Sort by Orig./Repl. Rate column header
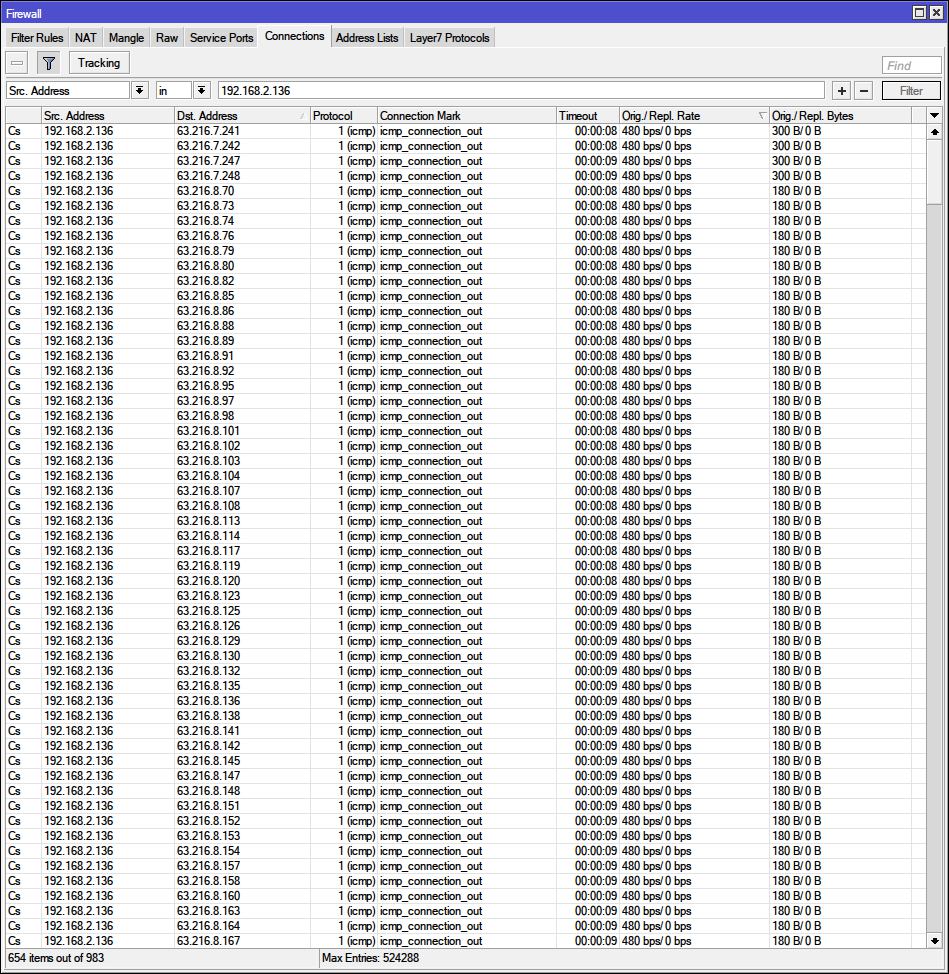This screenshot has height=974, width=949. [694, 116]
